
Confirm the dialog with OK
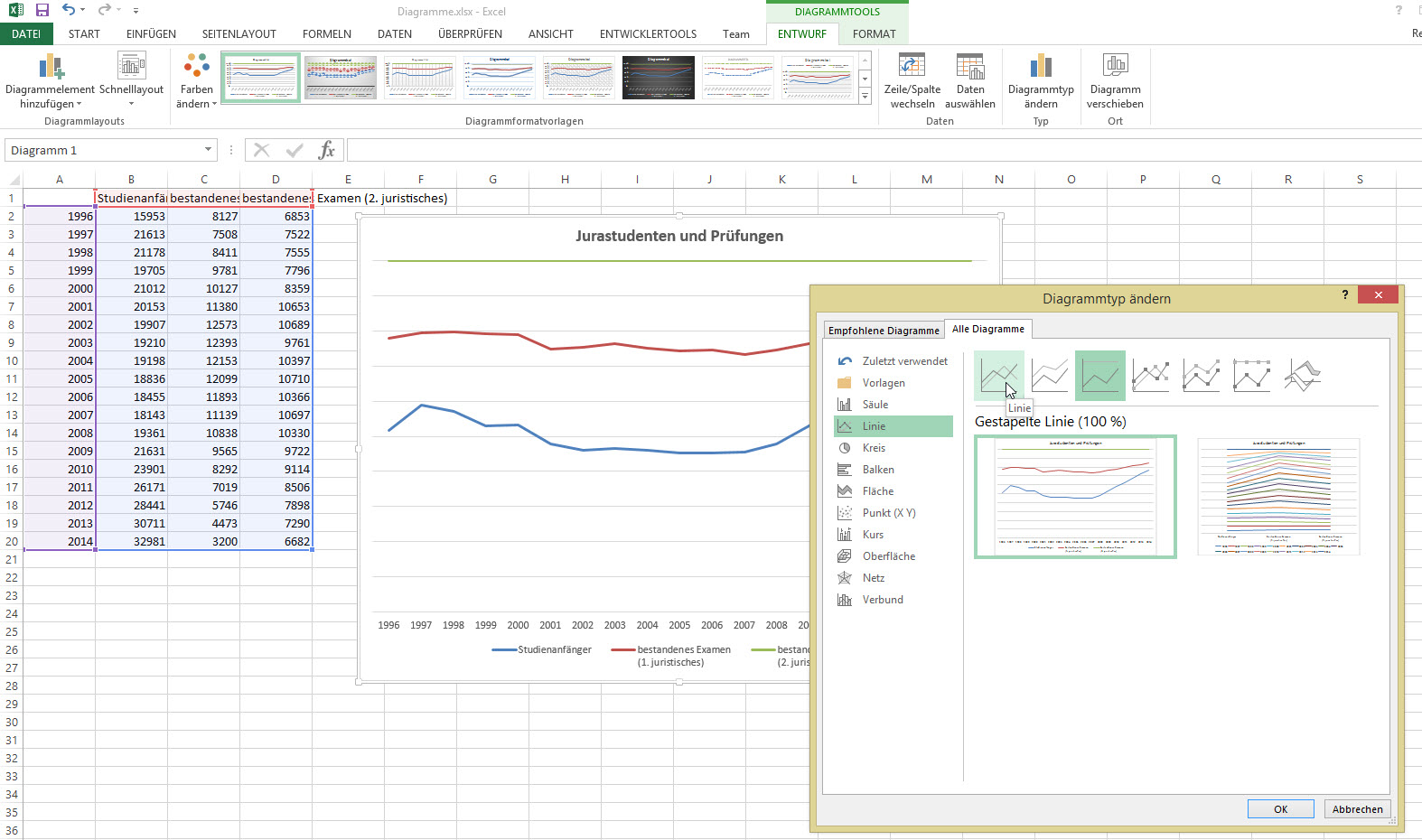coord(1280,809)
